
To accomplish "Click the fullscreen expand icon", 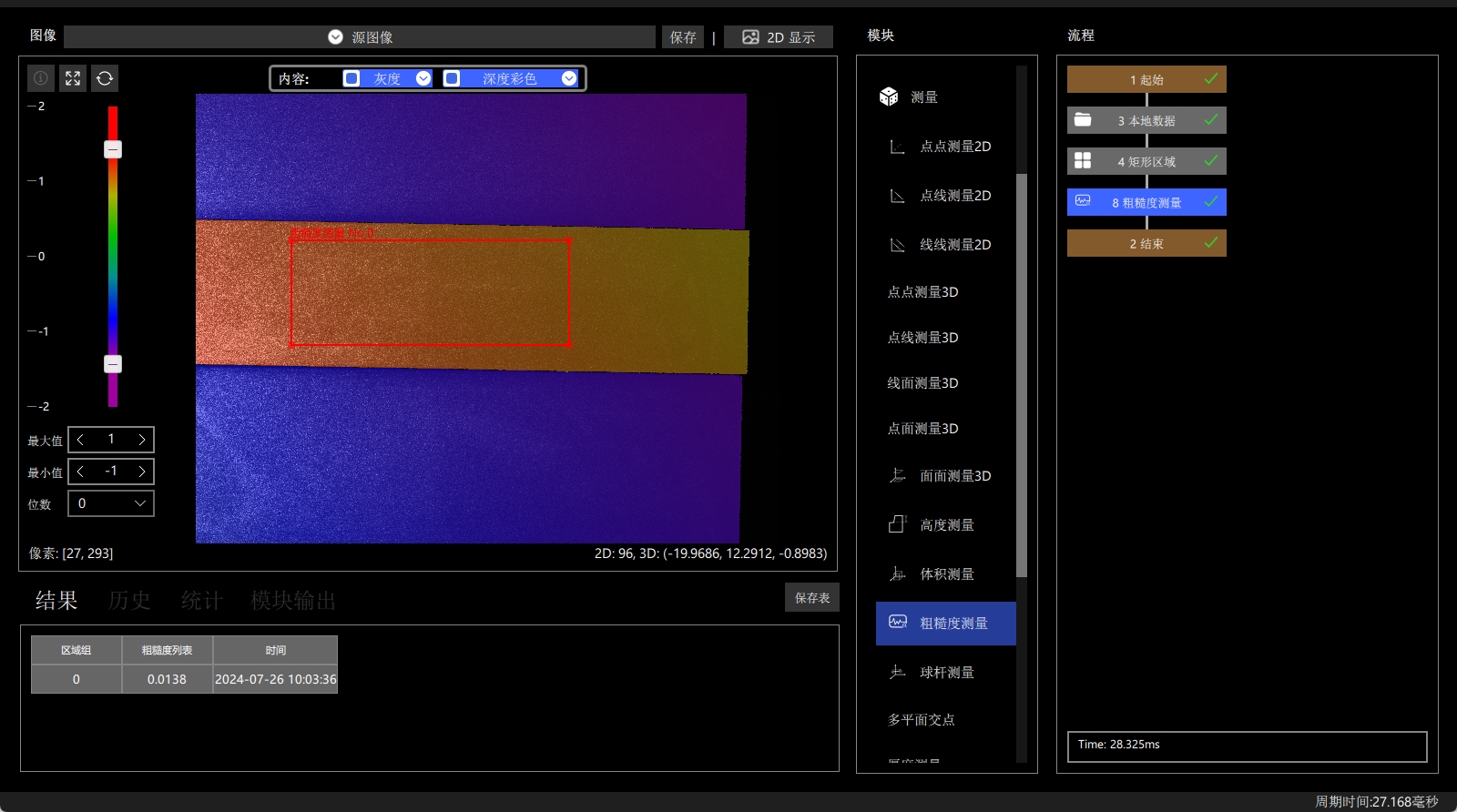I will tap(73, 78).
